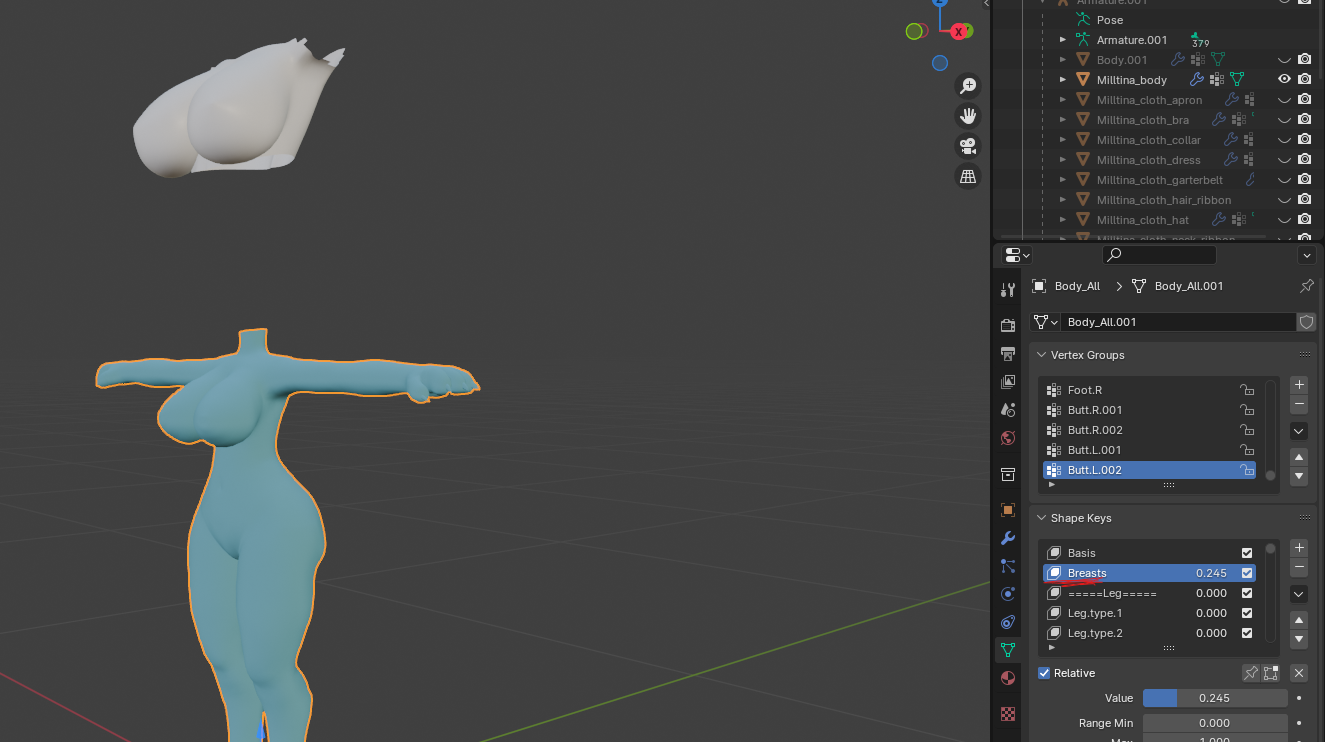Click the mesh data icon on Milltina_body row

[1237, 80]
